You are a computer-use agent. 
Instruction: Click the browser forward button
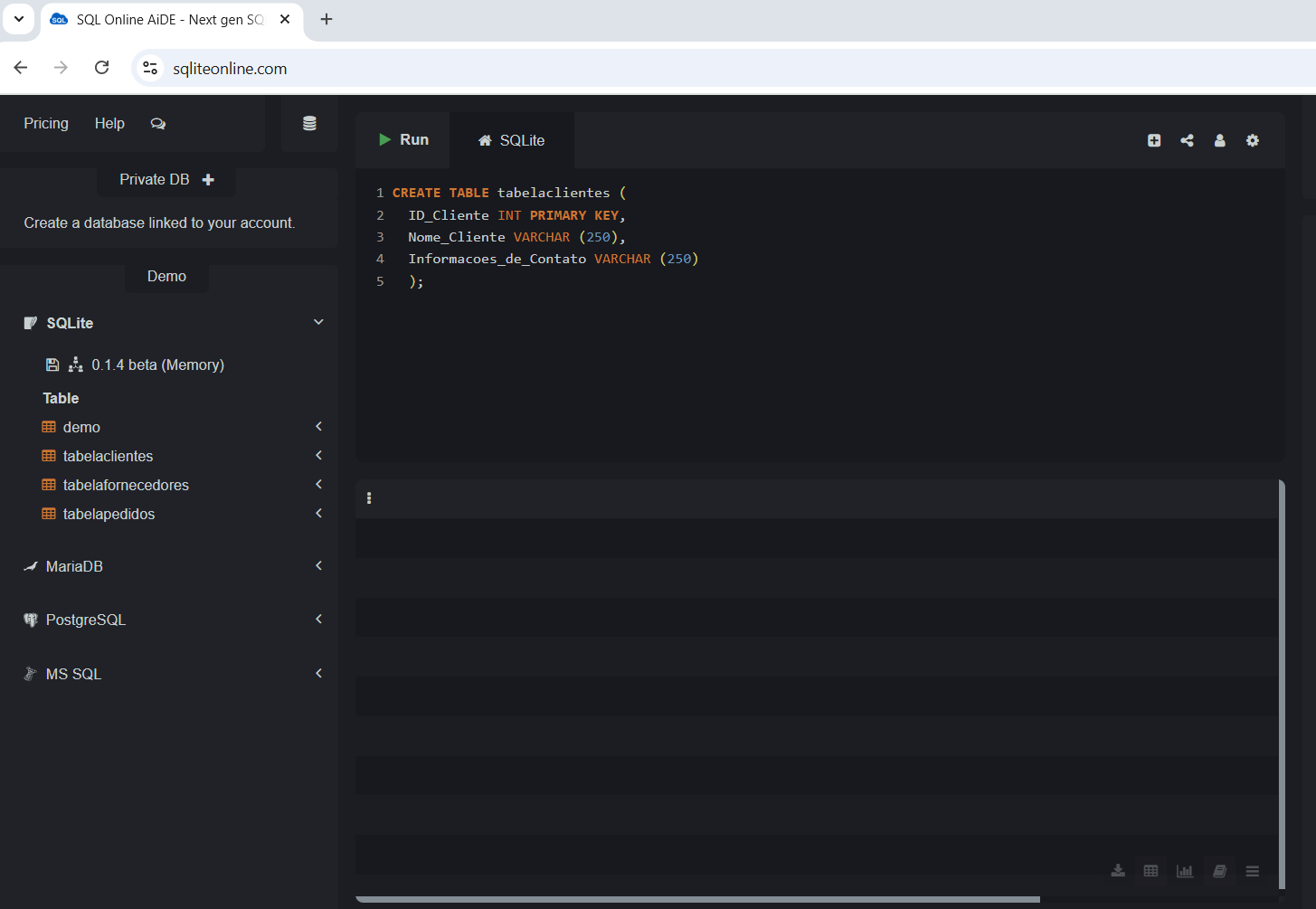click(x=61, y=68)
